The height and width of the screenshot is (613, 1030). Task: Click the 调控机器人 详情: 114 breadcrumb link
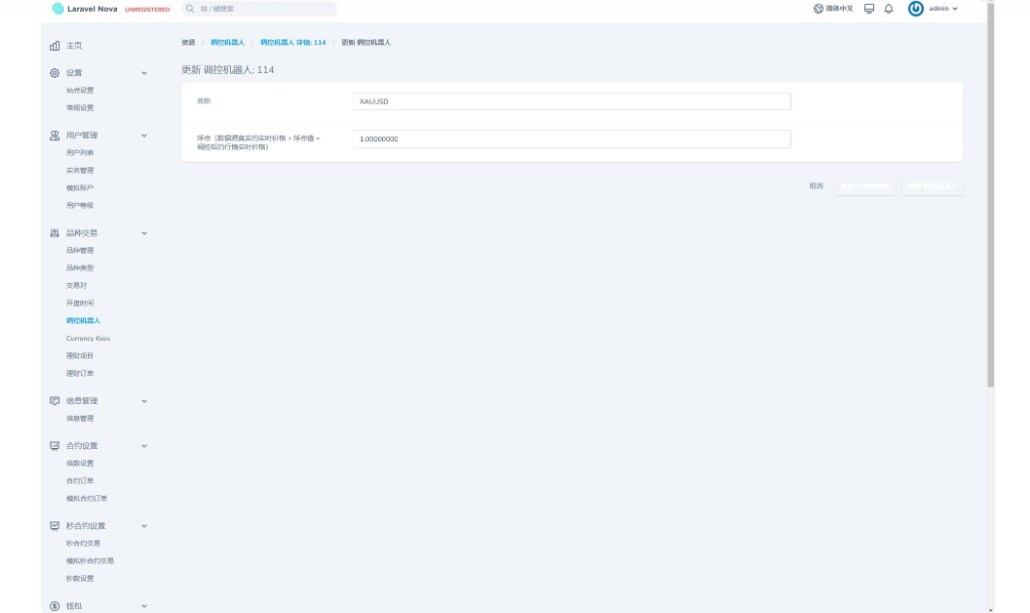click(293, 43)
